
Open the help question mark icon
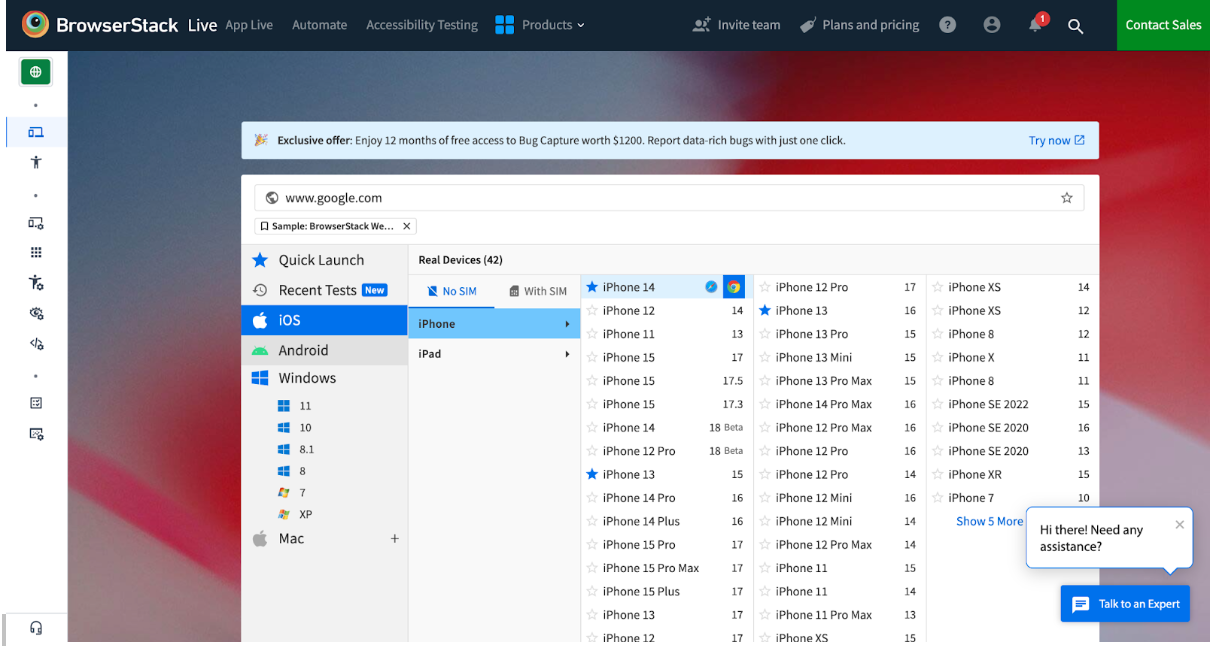point(948,25)
